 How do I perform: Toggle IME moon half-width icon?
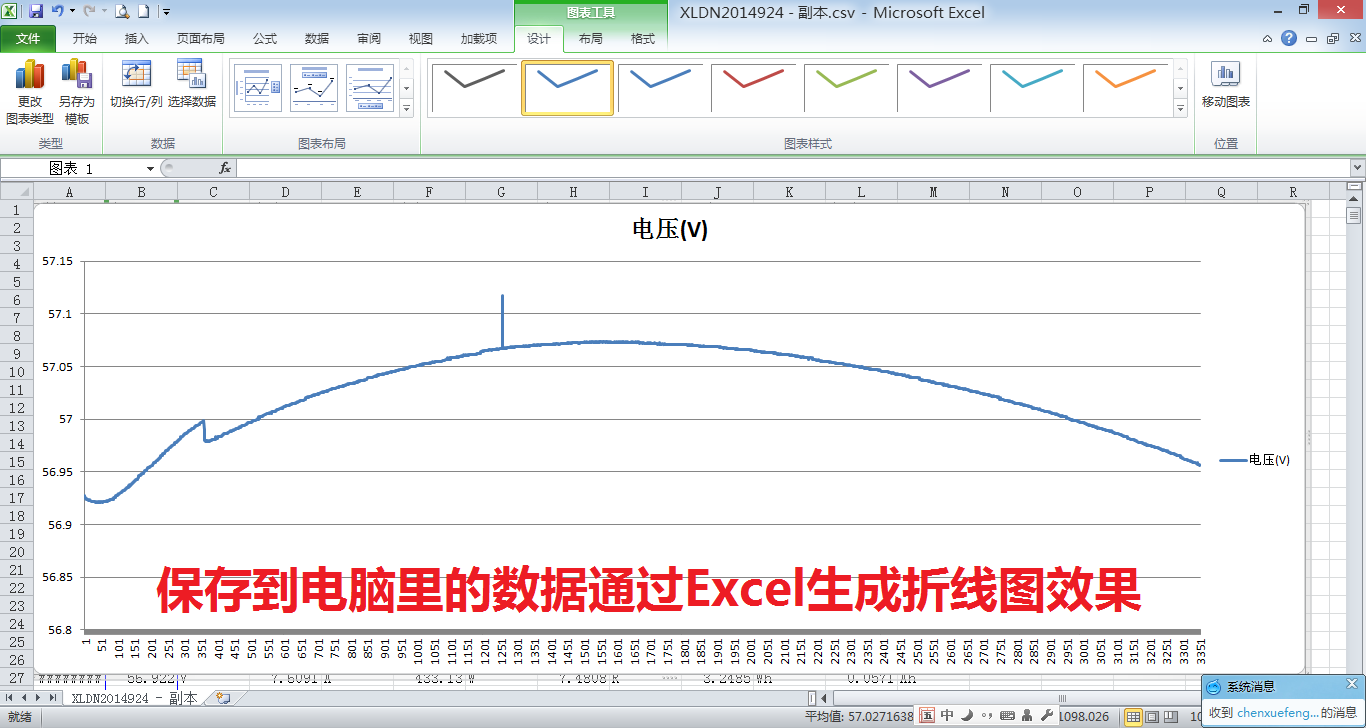click(x=967, y=716)
